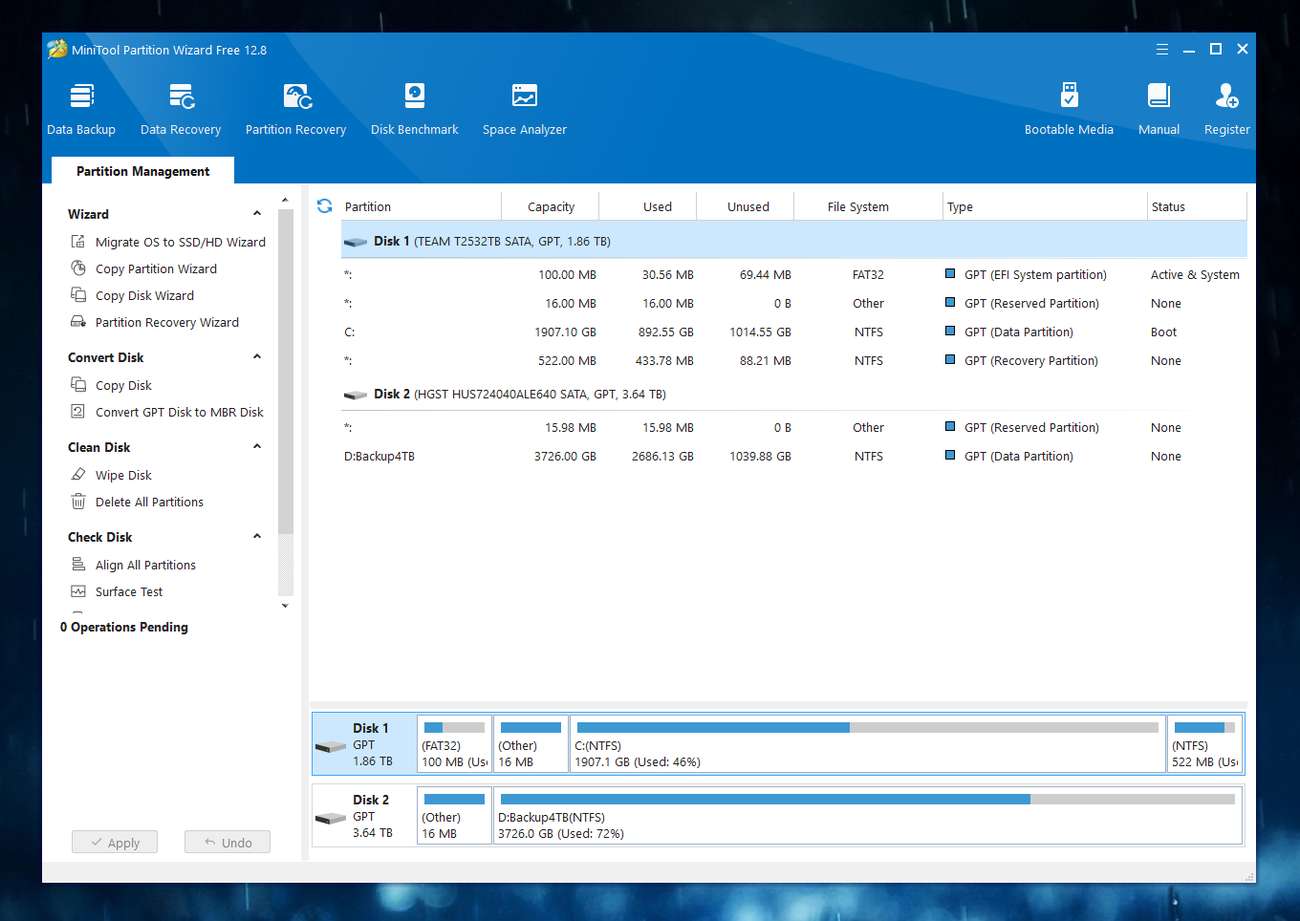The image size is (1300, 921).
Task: Launch Data Recovery from toolbar
Action: pyautogui.click(x=181, y=109)
